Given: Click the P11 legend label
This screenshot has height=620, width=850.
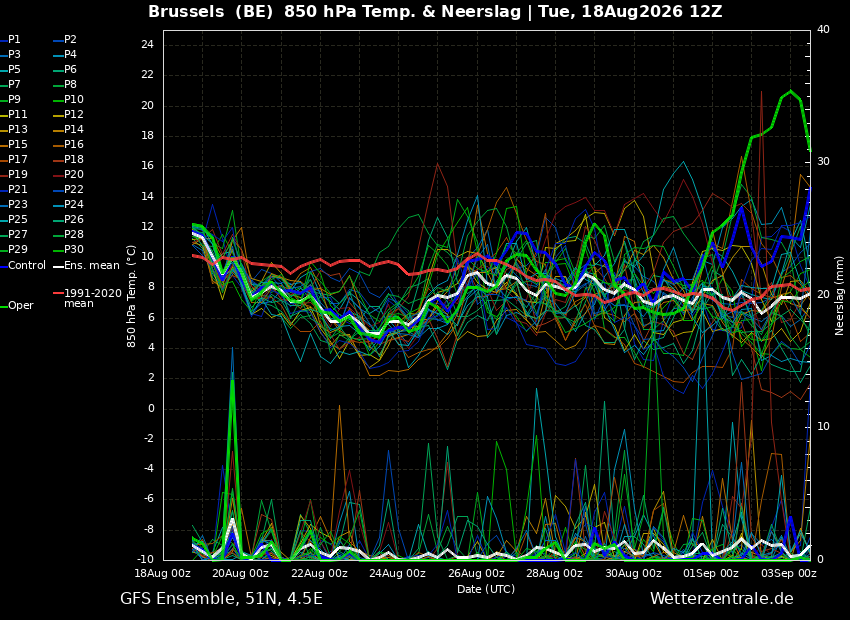Looking at the screenshot, I should pos(17,114).
